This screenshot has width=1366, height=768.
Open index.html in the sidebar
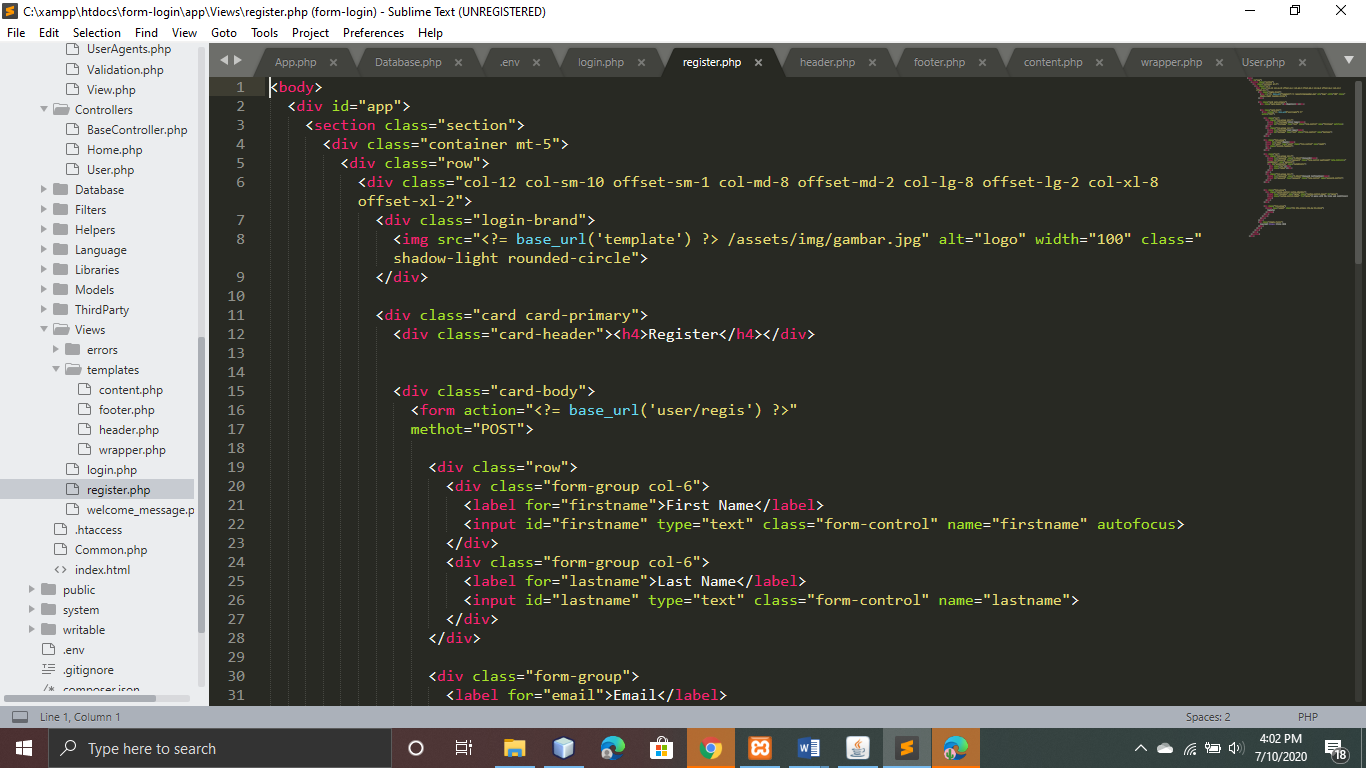[x=102, y=570]
